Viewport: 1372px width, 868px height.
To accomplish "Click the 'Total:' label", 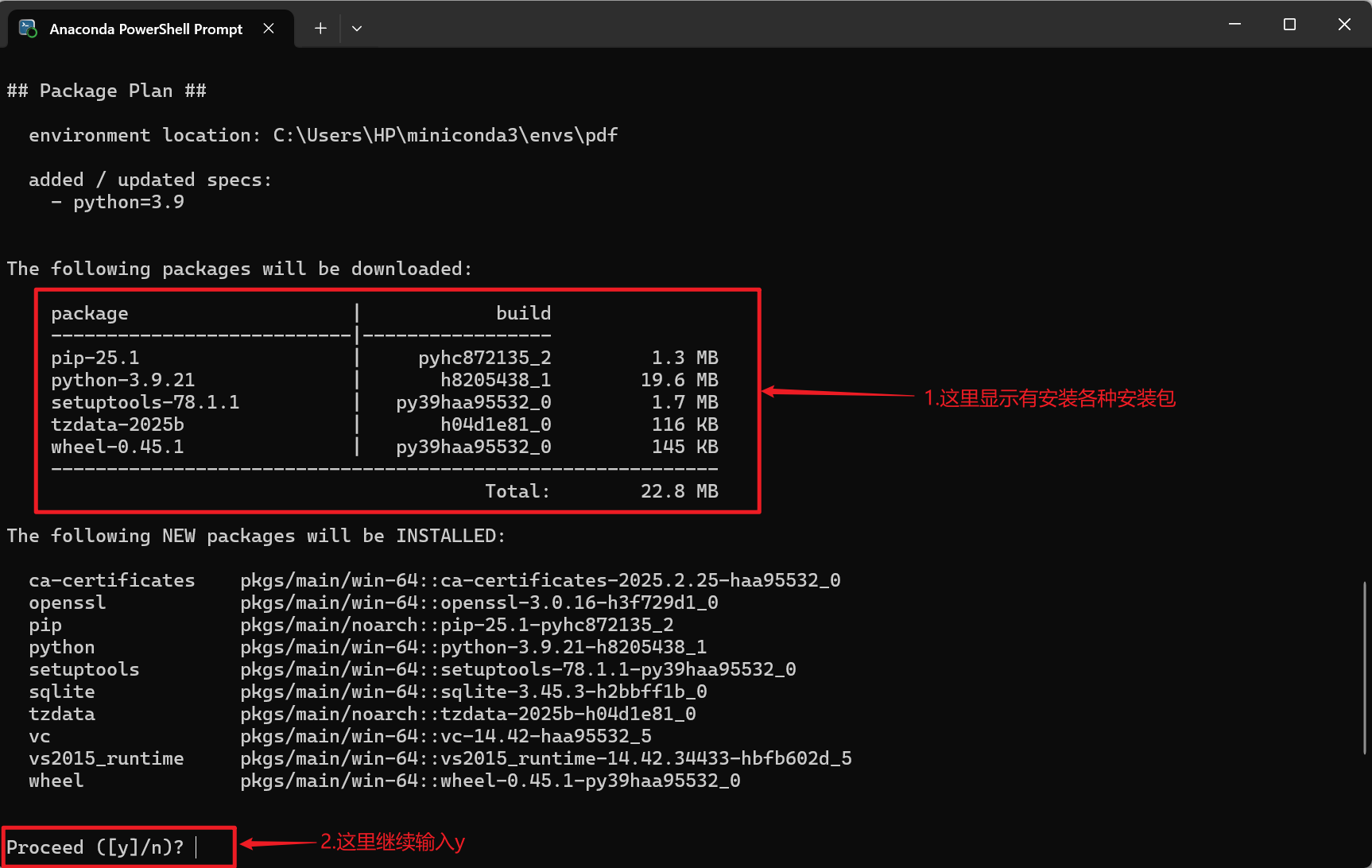I will click(x=518, y=491).
